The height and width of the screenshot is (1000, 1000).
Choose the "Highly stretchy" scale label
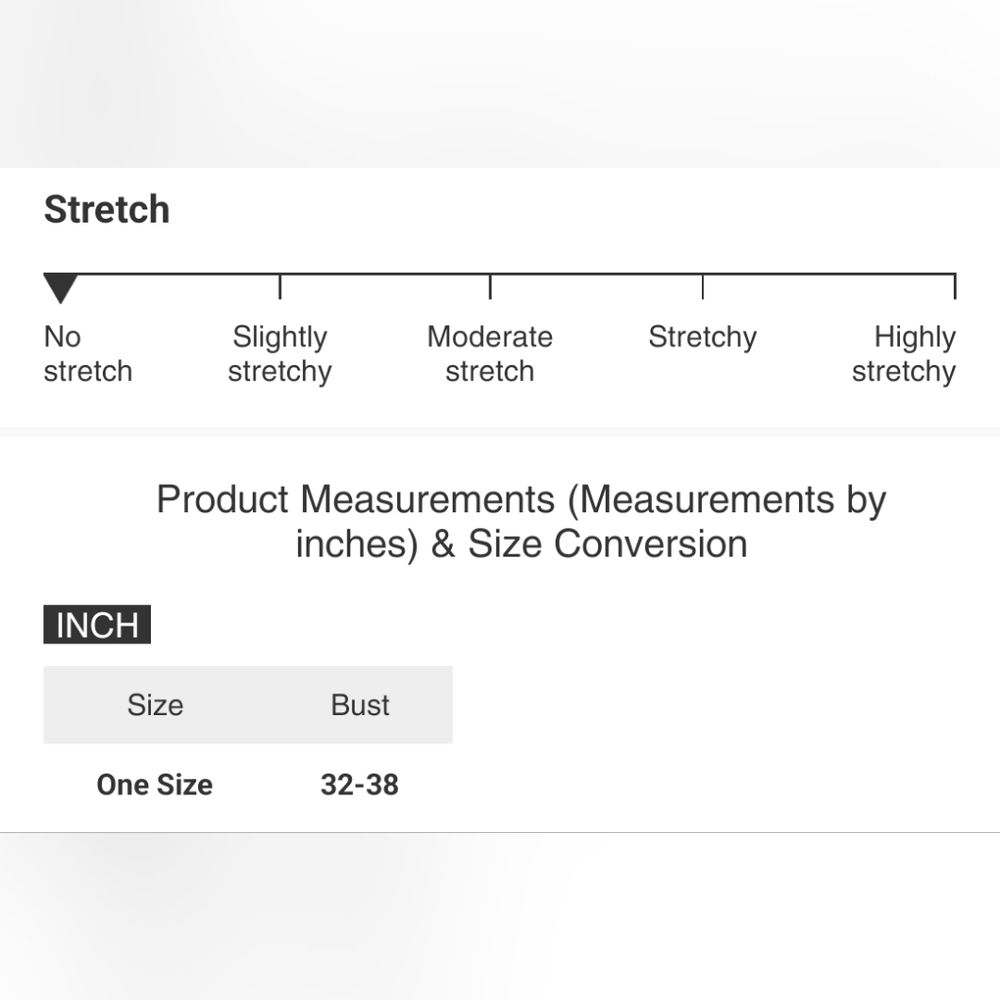pyautogui.click(x=904, y=354)
